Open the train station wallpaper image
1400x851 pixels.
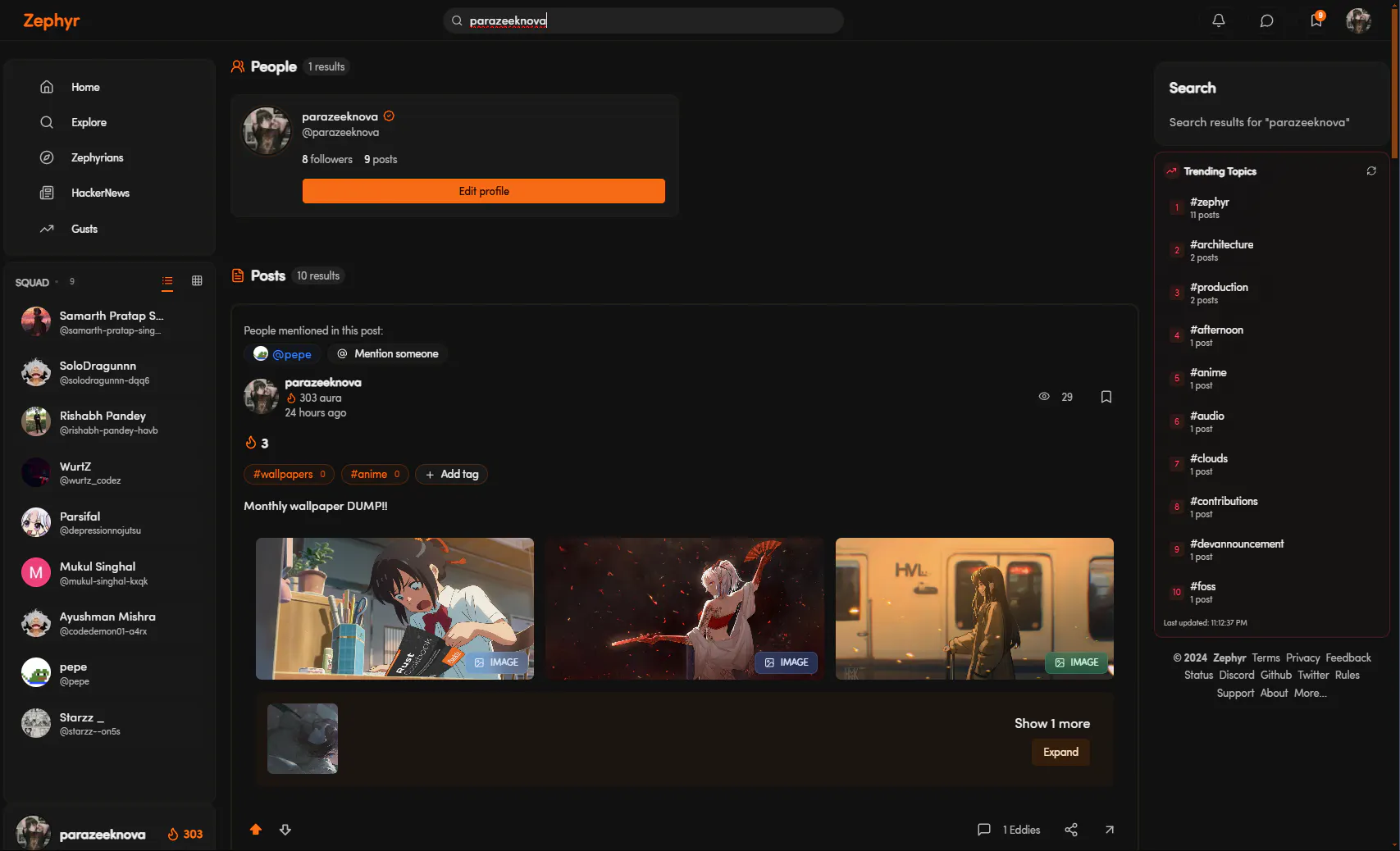[974, 608]
